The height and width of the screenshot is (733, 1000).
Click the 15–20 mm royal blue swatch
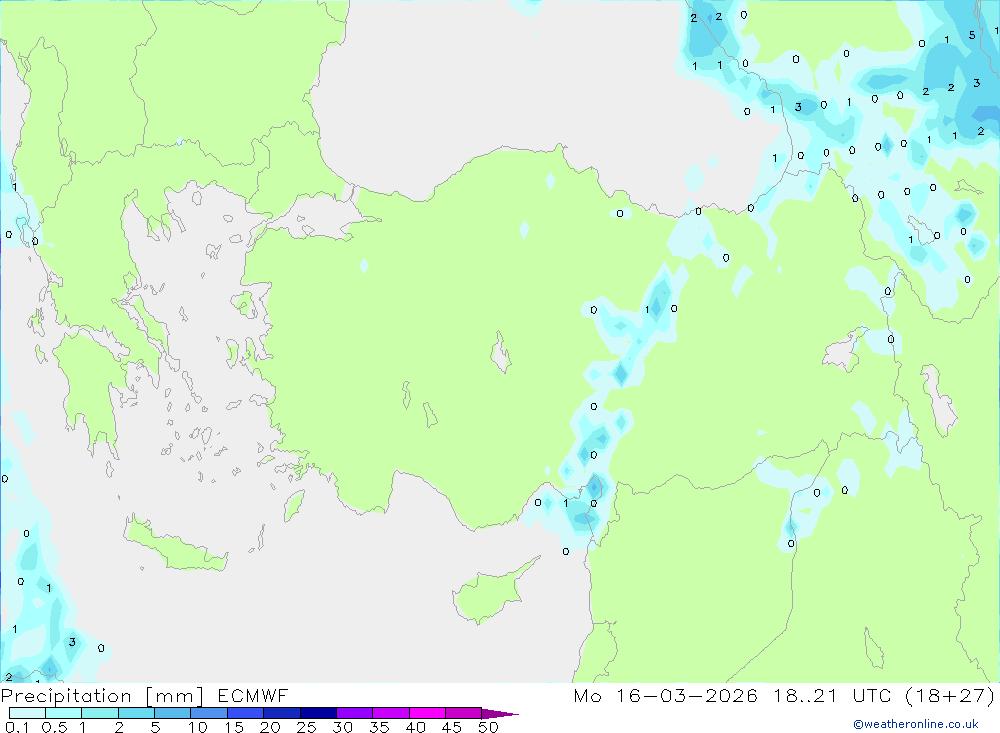[x=246, y=713]
